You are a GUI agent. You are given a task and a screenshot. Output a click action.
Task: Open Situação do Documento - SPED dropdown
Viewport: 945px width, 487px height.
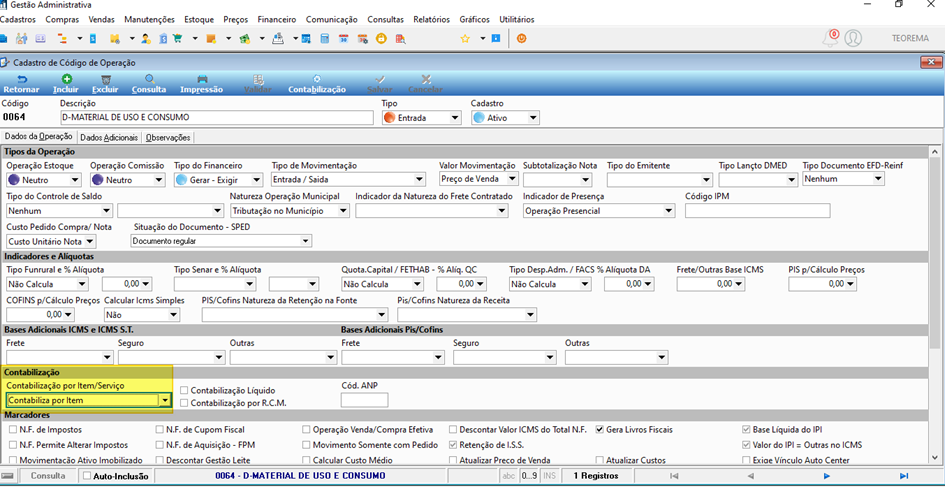coord(306,241)
